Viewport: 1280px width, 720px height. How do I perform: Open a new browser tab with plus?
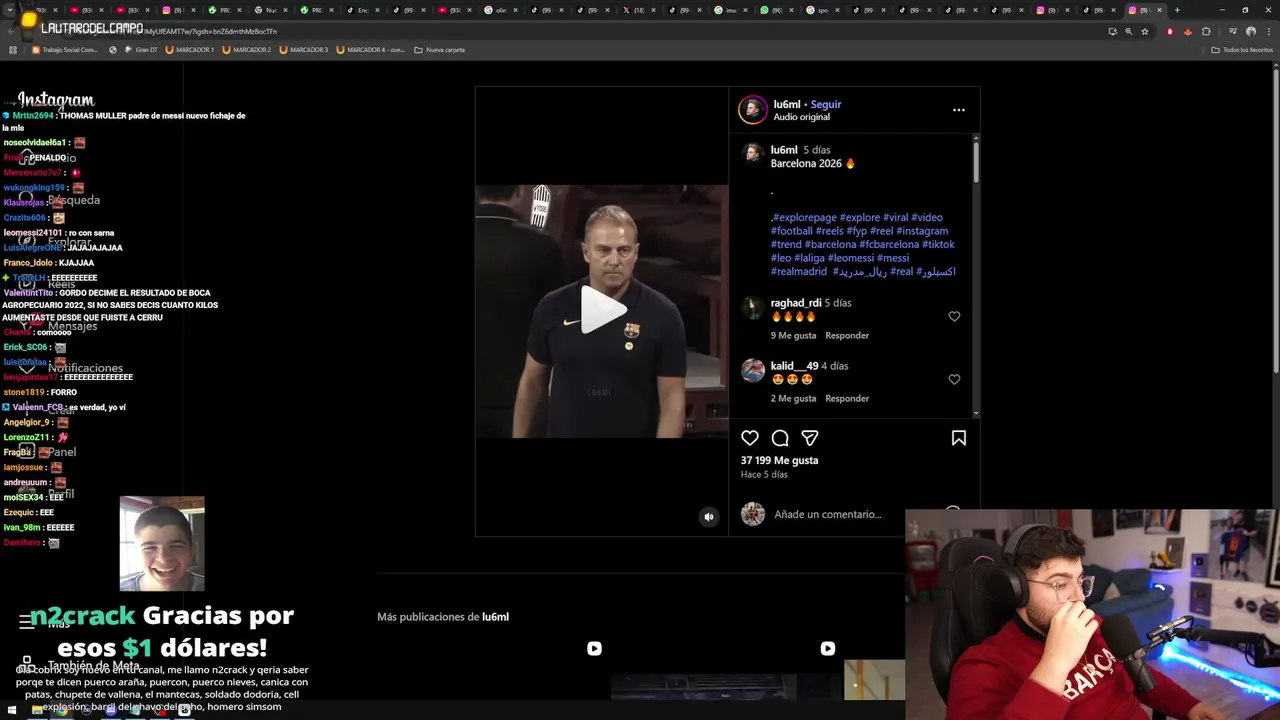[1177, 10]
